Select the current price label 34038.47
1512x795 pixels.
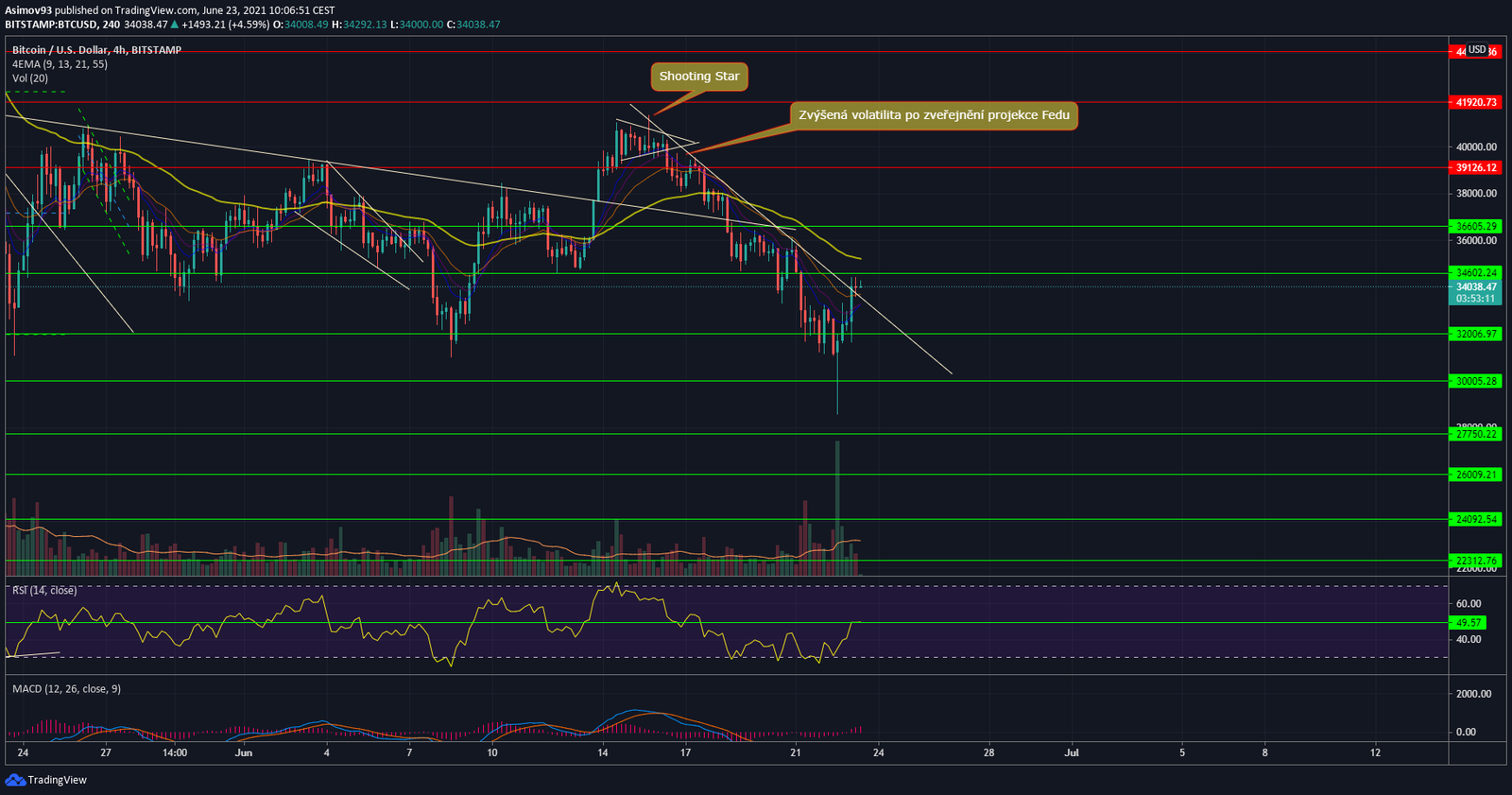(1475, 286)
